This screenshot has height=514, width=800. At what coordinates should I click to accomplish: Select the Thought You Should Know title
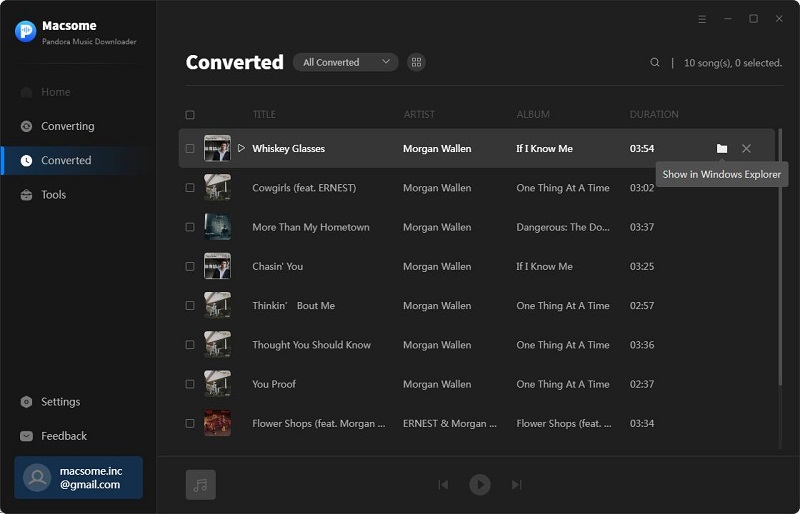311,345
